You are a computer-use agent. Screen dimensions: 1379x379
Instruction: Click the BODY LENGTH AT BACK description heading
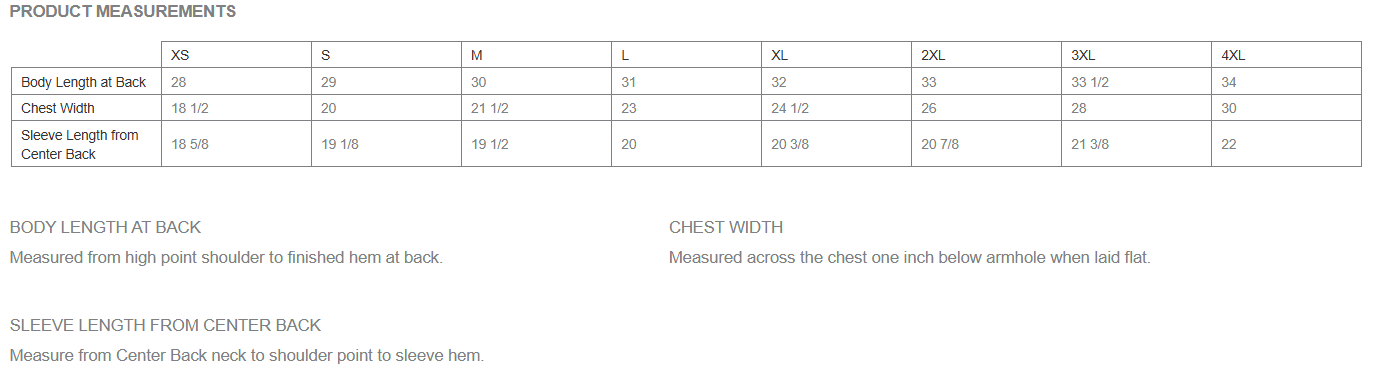point(105,227)
